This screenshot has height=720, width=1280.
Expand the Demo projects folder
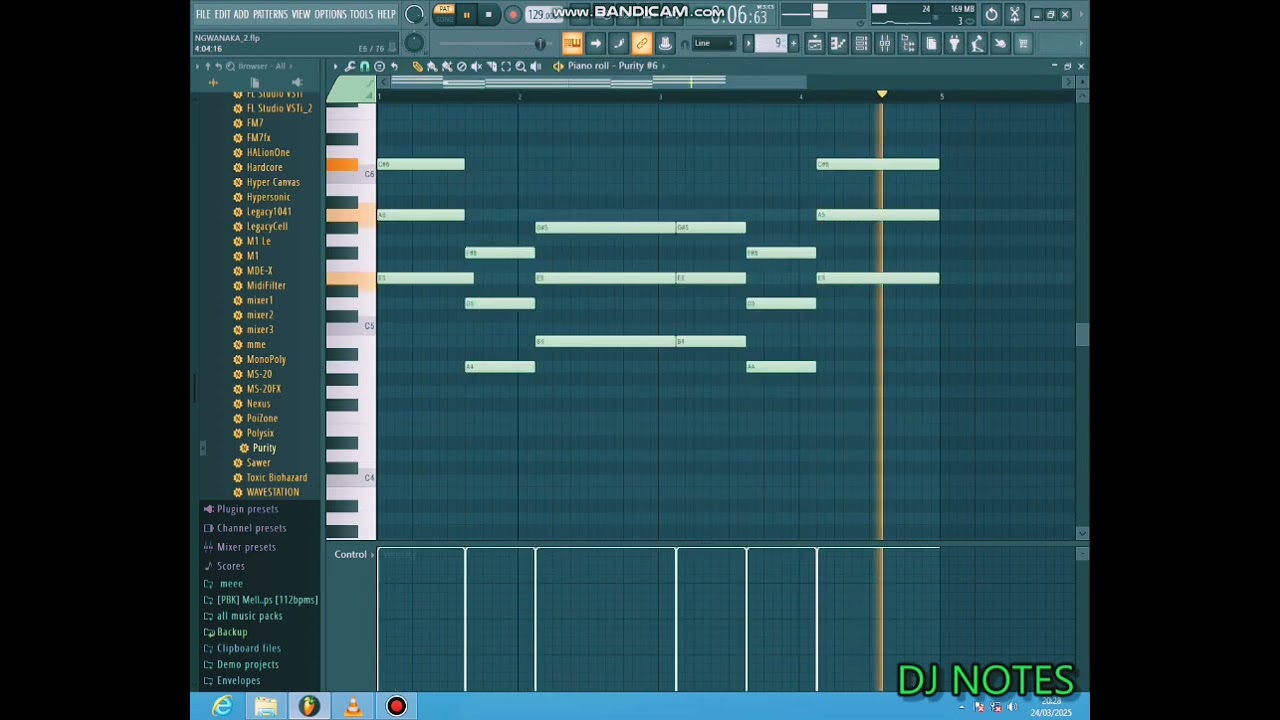pos(247,664)
